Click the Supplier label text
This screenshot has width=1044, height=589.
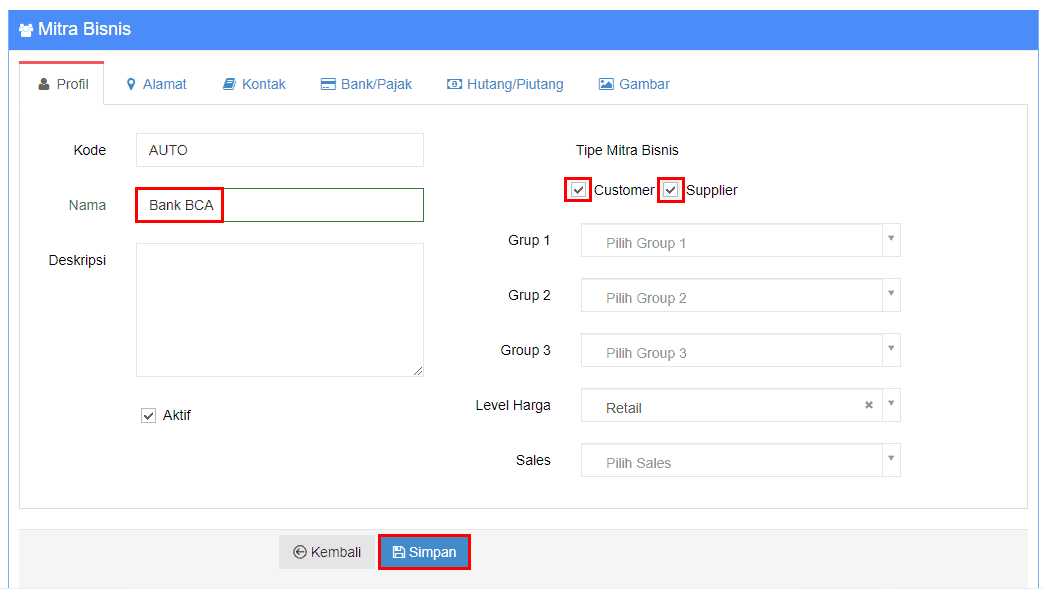click(712, 190)
